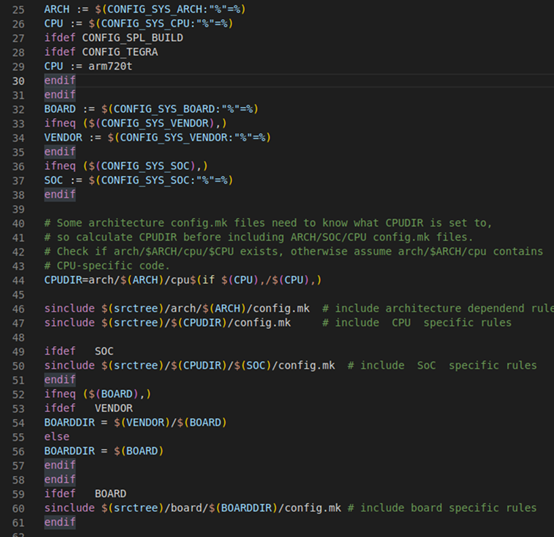Click comment '# include SoC specific rules'
Viewport: 554px width, 537px height.
[x=442, y=366]
